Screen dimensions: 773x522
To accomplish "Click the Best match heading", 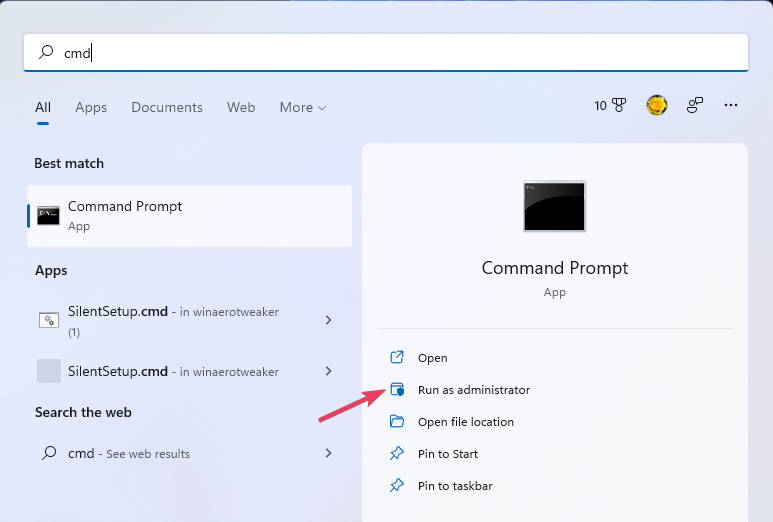I will pos(69,163).
